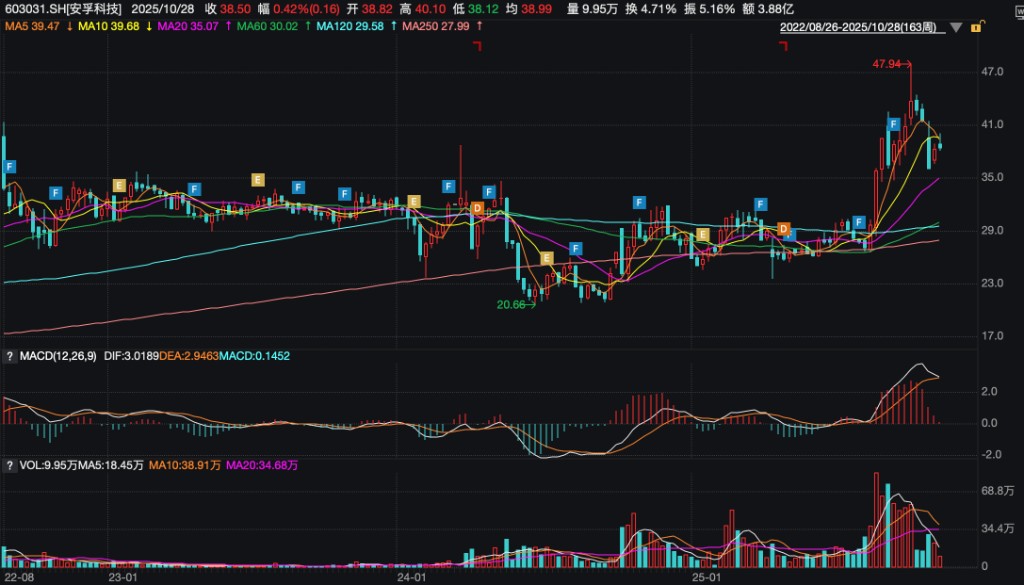Open the MACD(12,26,9) indicator selector
This screenshot has width=1024, height=585.
[58, 356]
